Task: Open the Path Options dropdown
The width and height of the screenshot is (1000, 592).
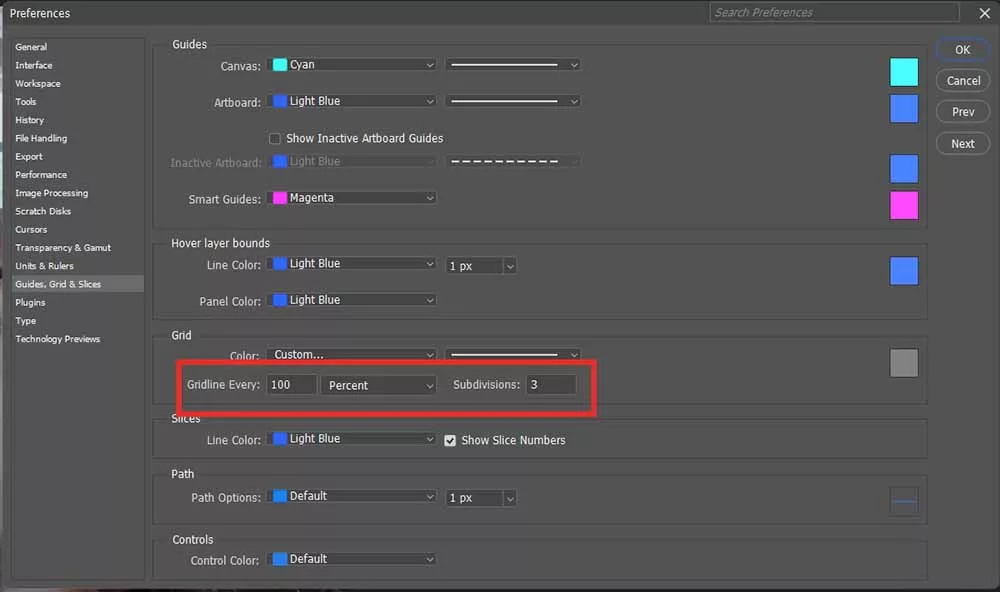Action: click(350, 497)
